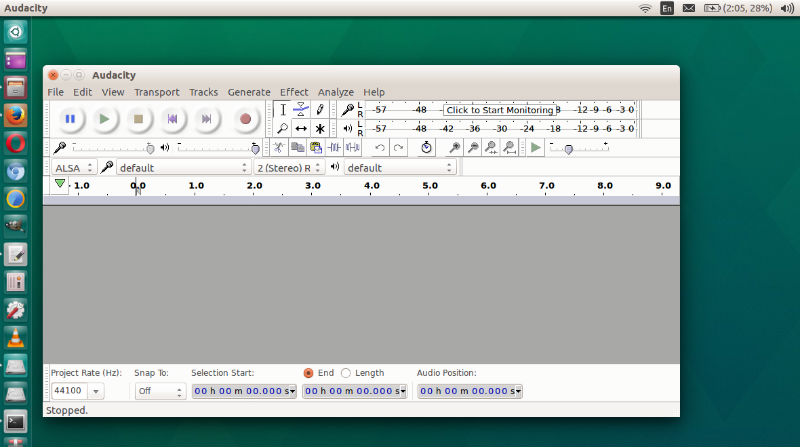Open the Transport menu
Viewport: 800px width, 447px height.
point(157,92)
